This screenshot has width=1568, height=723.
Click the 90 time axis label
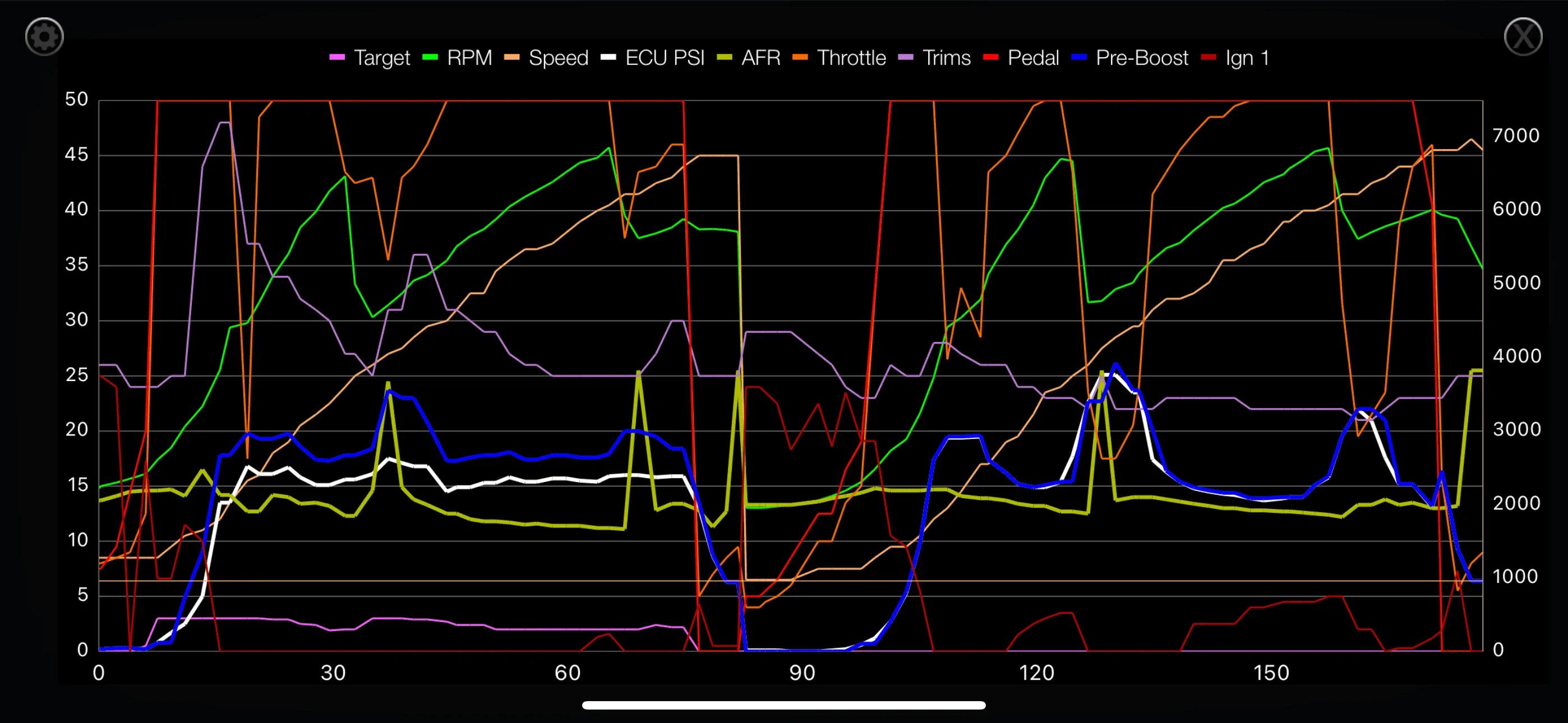point(803,673)
